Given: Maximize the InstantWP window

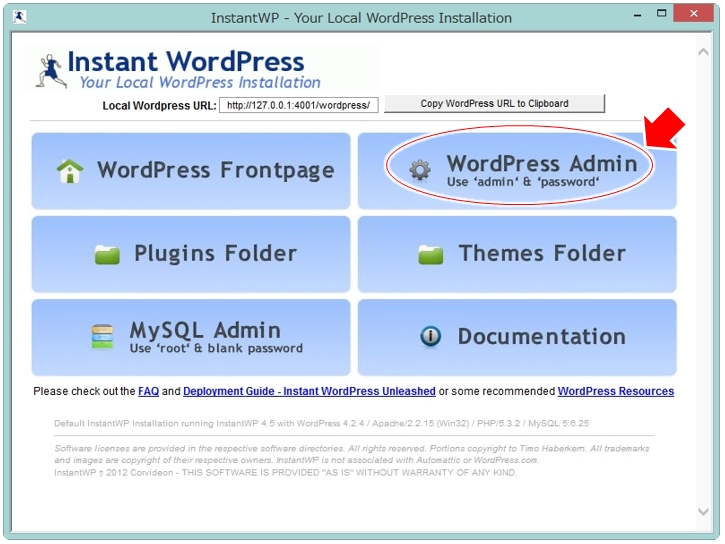Looking at the screenshot, I should [x=662, y=14].
